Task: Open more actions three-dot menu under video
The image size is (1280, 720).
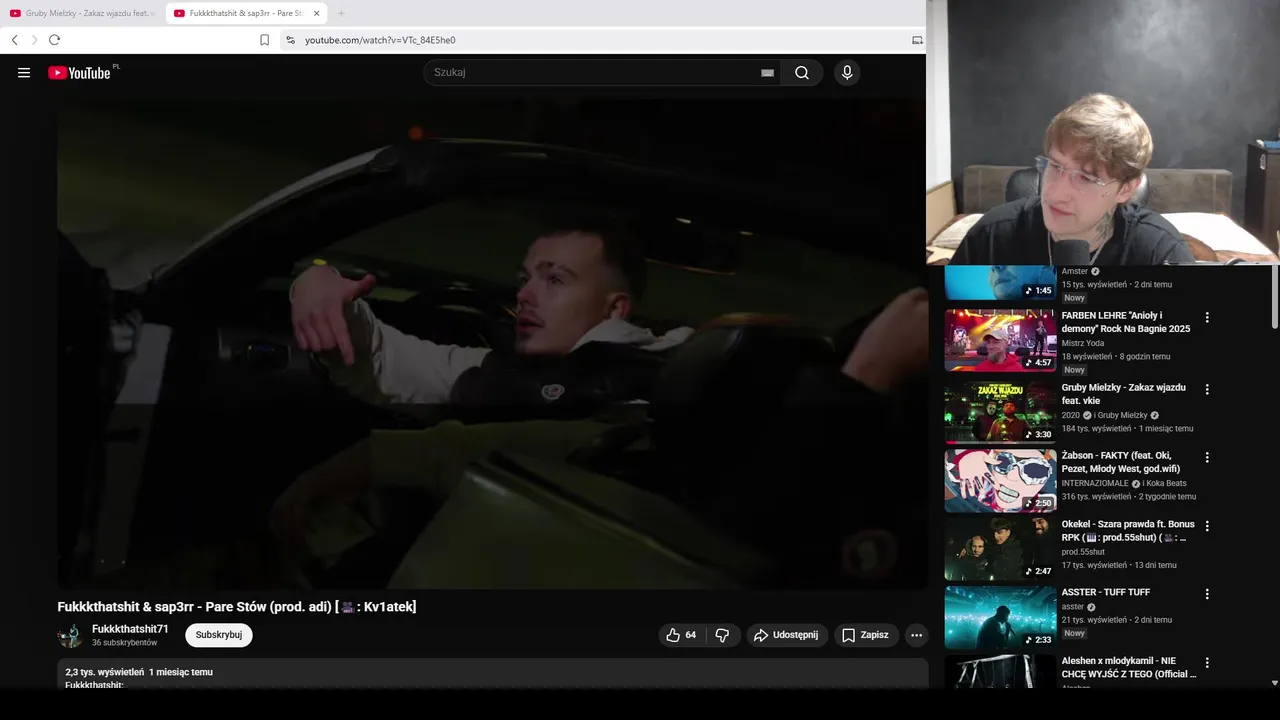Action: [x=916, y=635]
